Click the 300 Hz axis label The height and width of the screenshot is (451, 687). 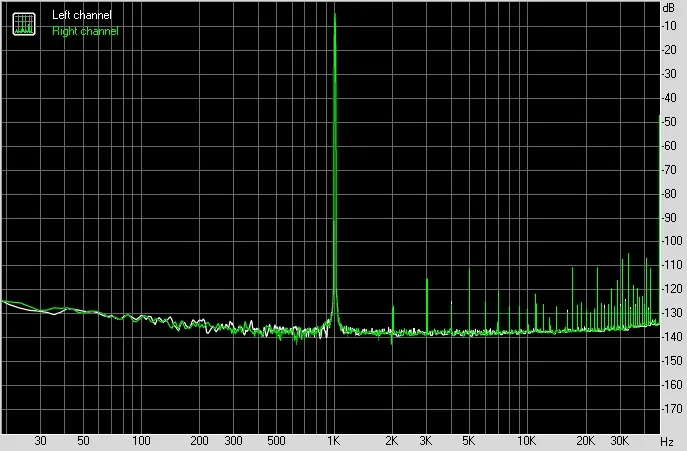(233, 440)
